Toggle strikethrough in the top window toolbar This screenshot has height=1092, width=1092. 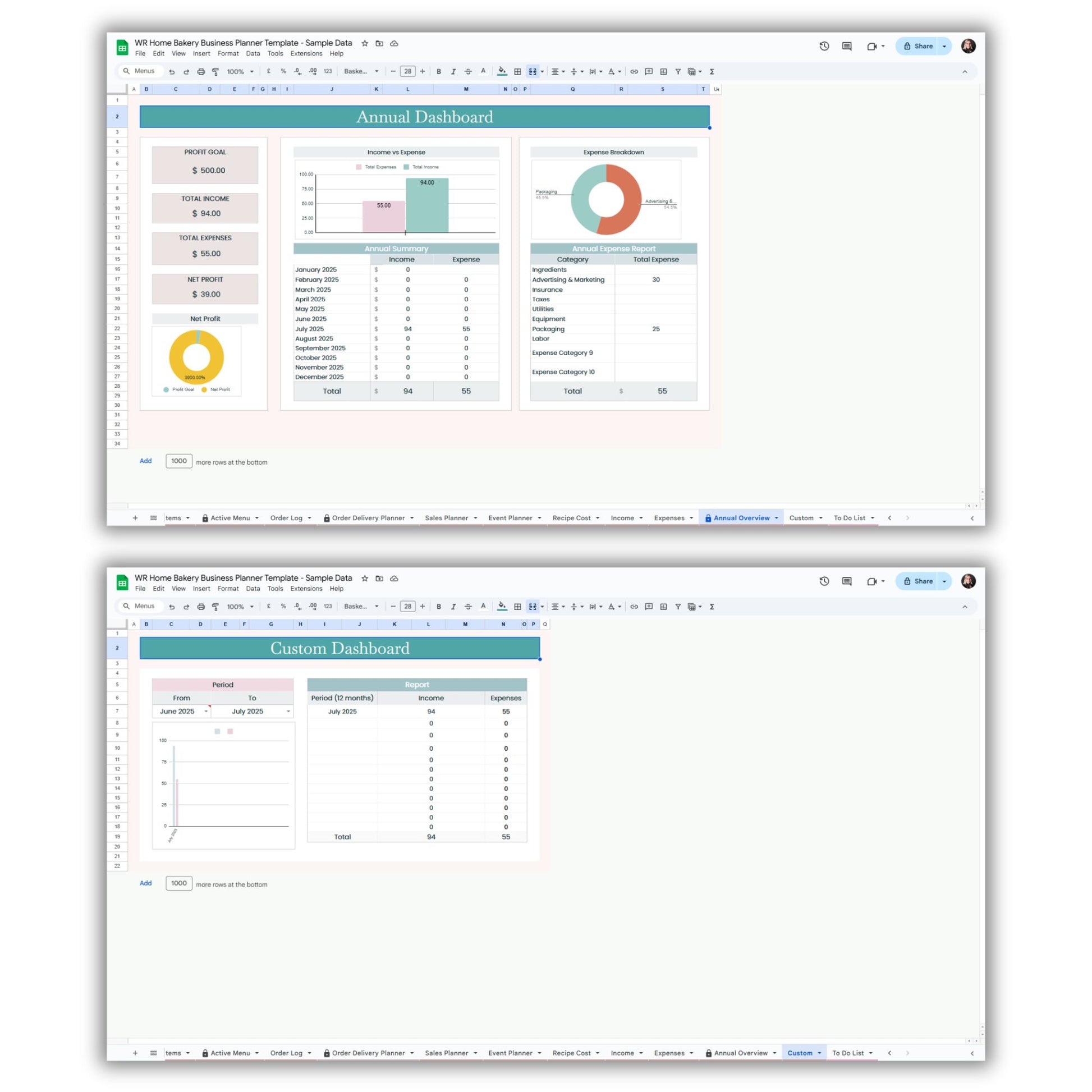pyautogui.click(x=468, y=72)
